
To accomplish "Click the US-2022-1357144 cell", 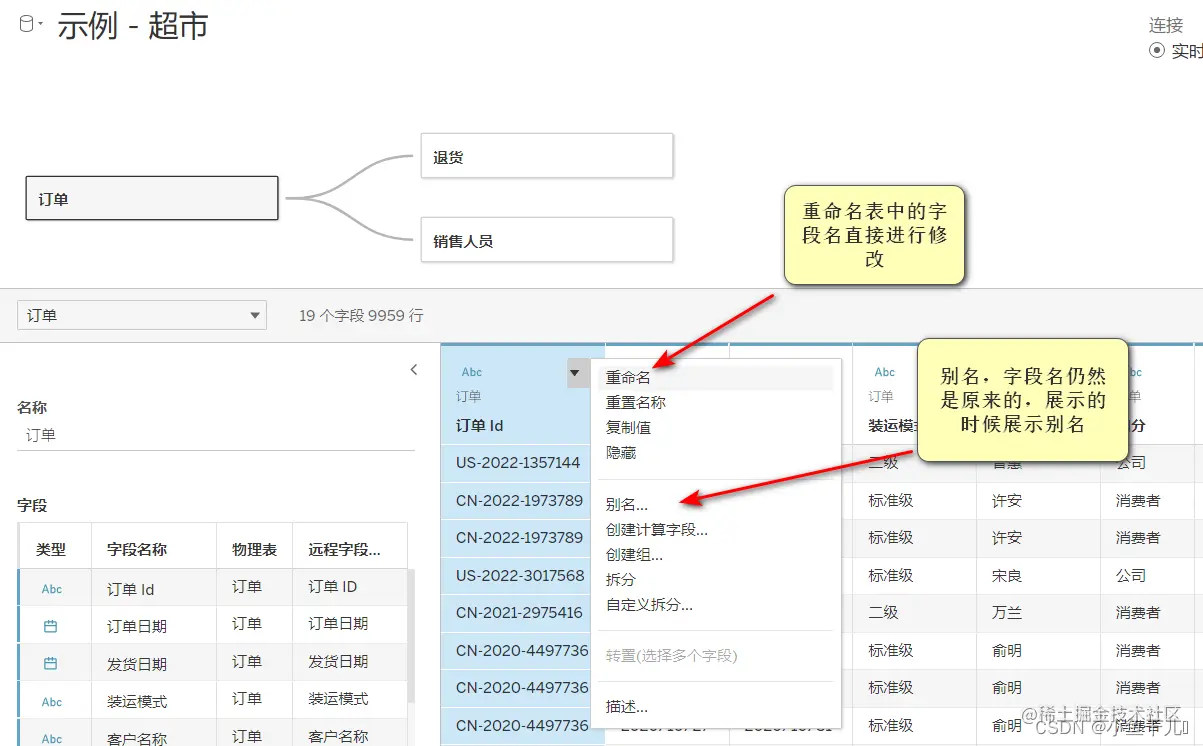I will pos(518,462).
